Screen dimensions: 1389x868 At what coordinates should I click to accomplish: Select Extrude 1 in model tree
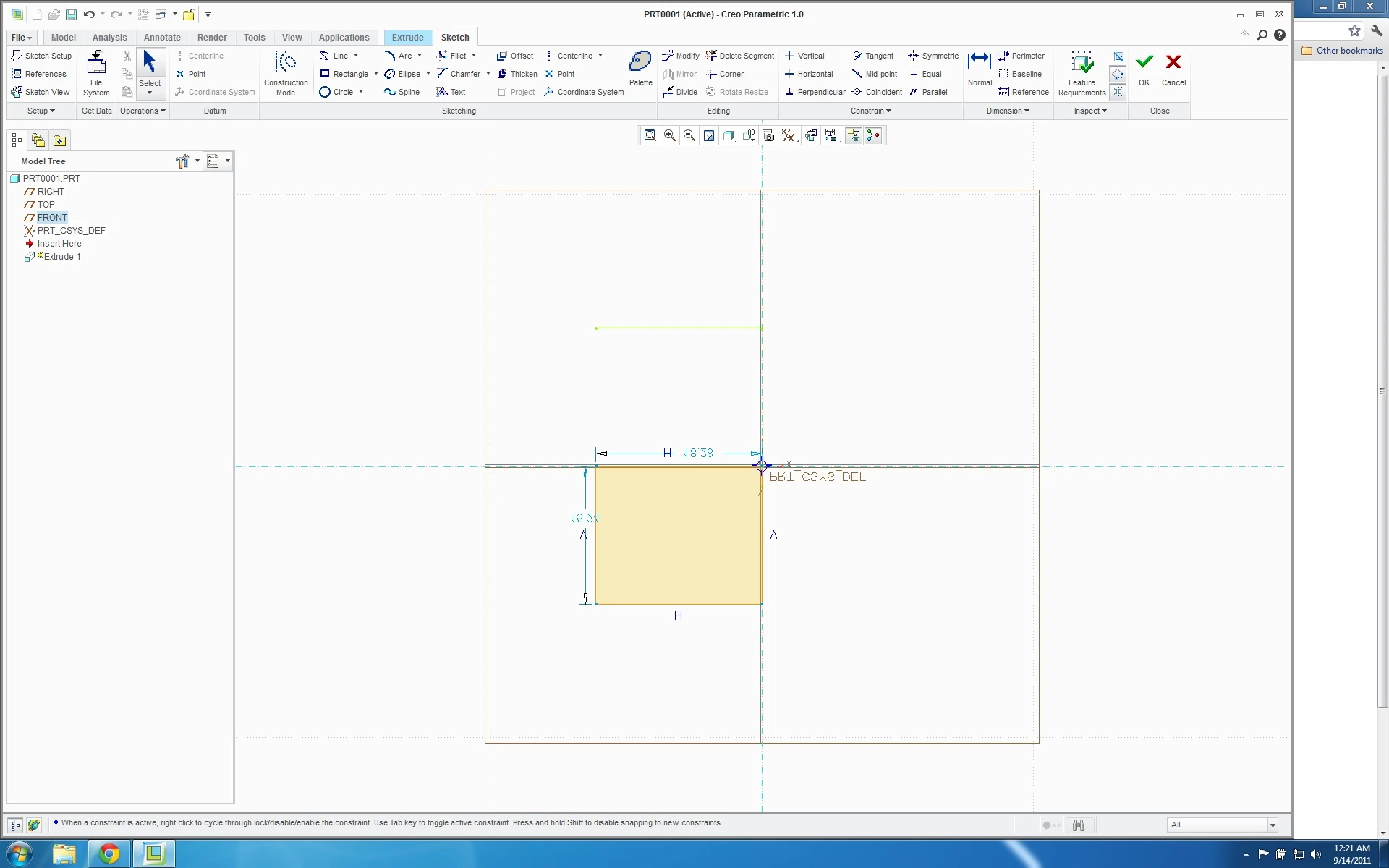(x=61, y=257)
